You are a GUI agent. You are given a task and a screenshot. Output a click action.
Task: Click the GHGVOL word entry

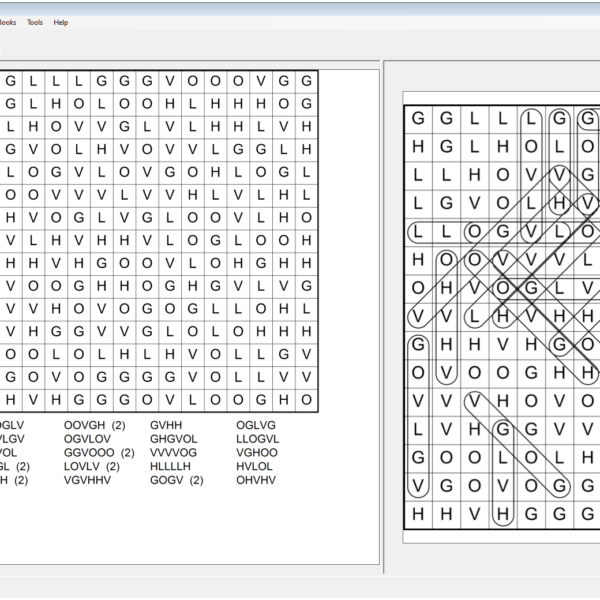tap(173, 439)
